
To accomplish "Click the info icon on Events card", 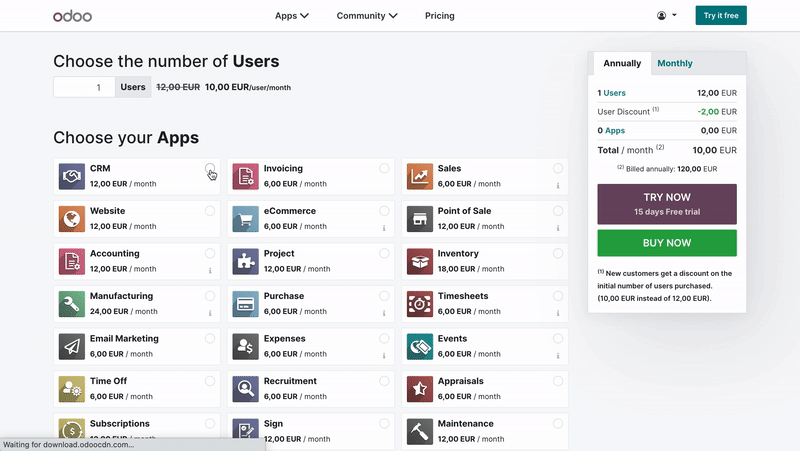I will [x=558, y=356].
